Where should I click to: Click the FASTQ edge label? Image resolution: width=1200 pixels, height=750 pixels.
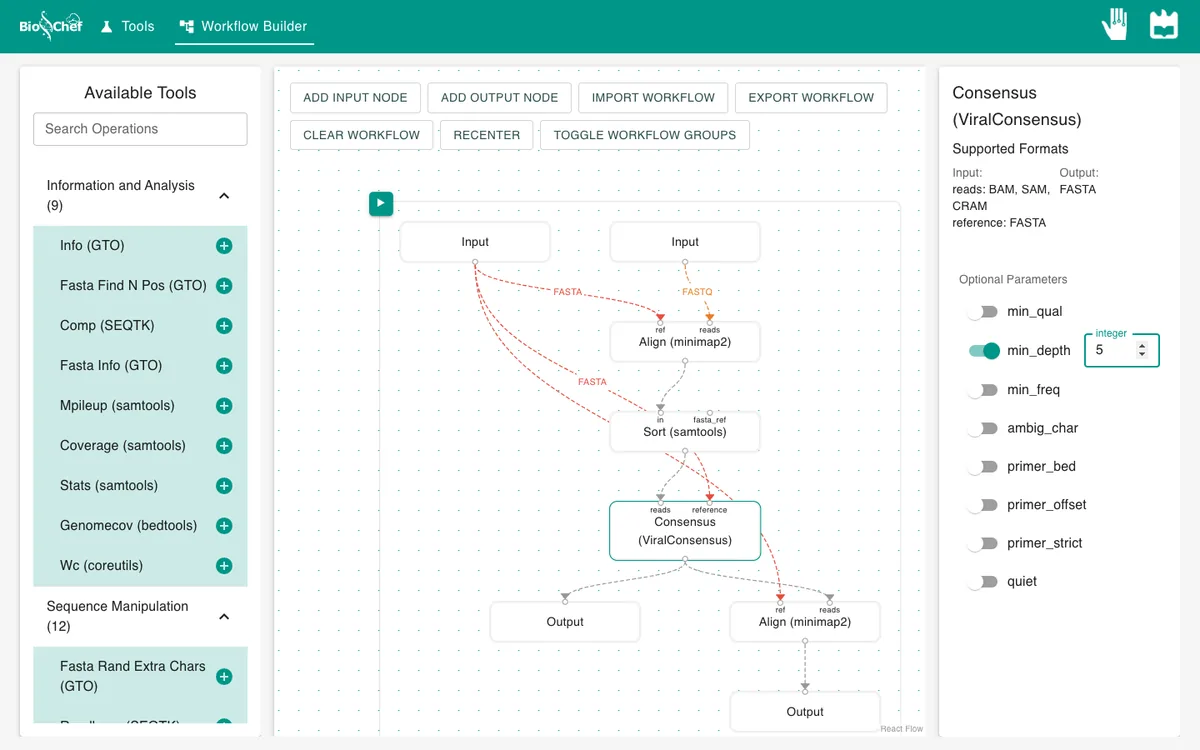[x=697, y=292]
